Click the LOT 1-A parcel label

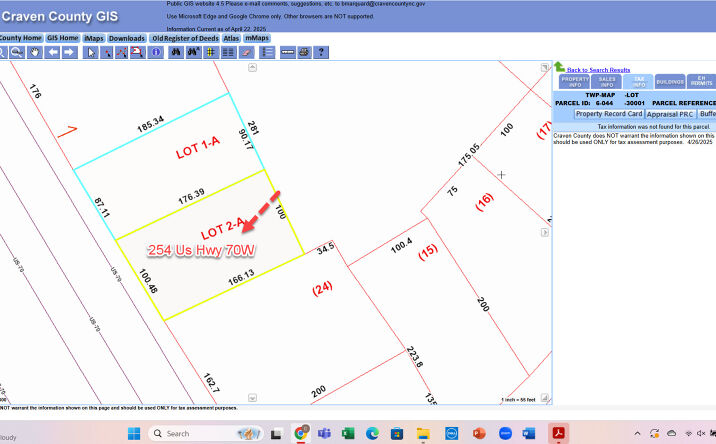click(x=198, y=147)
